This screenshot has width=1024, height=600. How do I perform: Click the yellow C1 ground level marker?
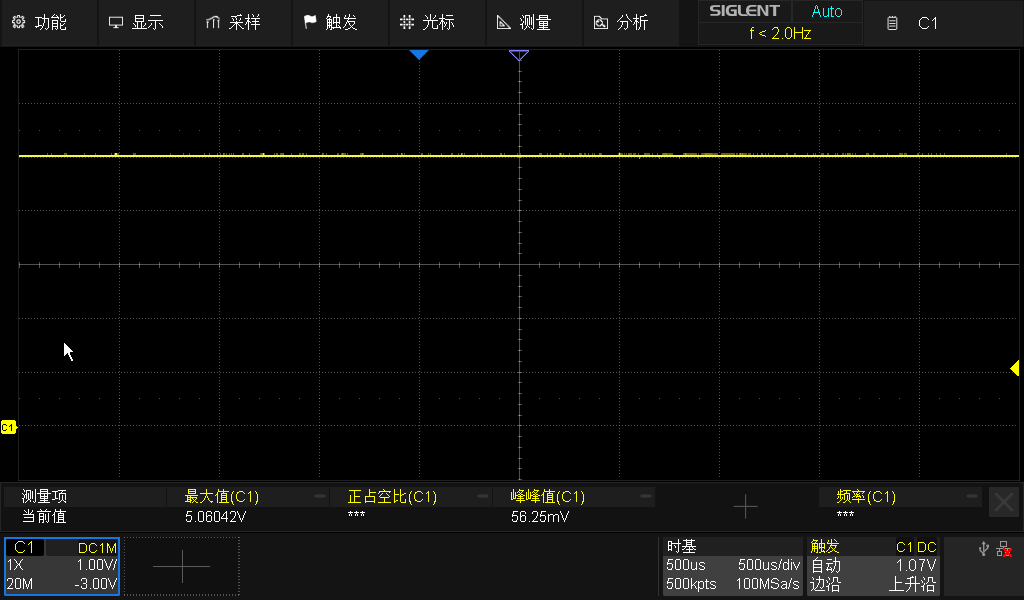click(x=8, y=428)
